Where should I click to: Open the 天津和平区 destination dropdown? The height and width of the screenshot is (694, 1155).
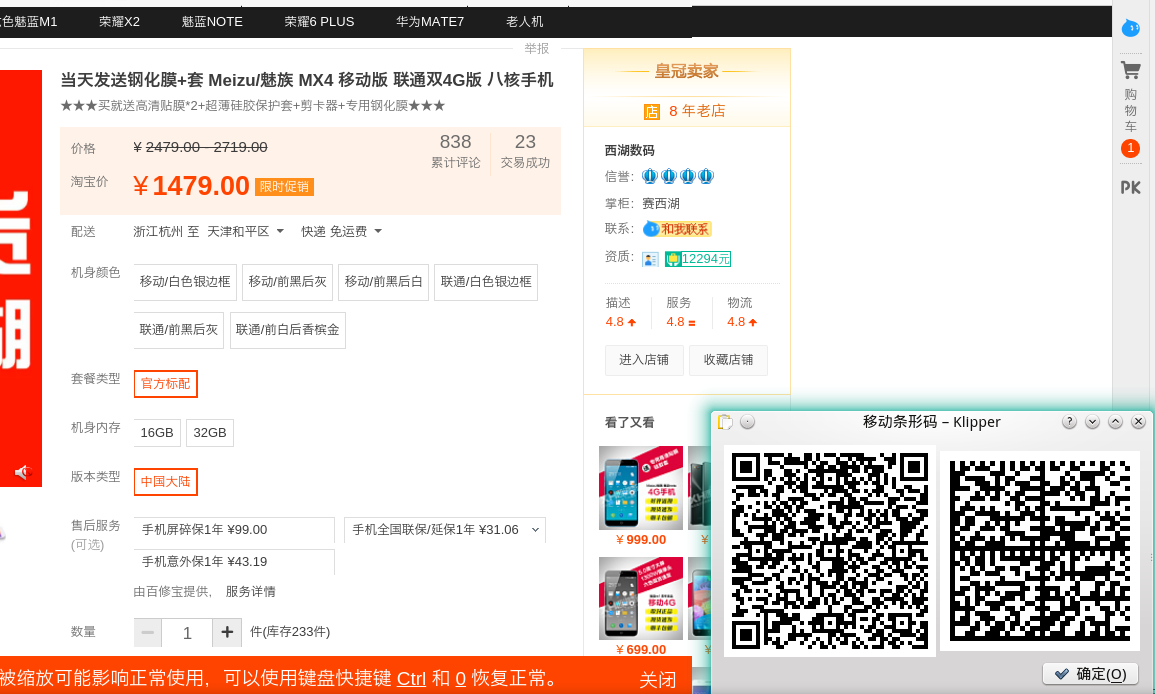[x=245, y=231]
